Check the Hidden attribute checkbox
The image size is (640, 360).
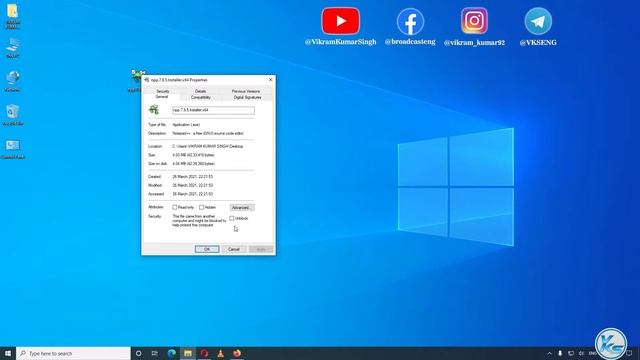tap(201, 207)
